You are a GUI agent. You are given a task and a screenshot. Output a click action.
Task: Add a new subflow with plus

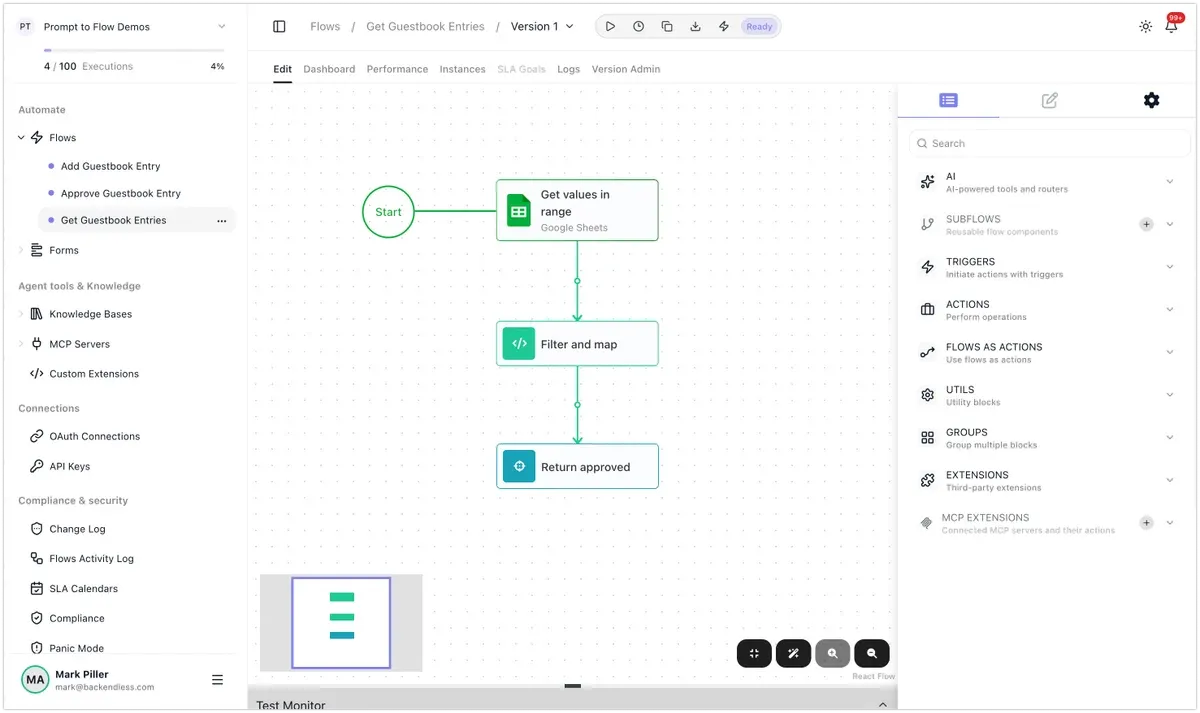[1146, 224]
